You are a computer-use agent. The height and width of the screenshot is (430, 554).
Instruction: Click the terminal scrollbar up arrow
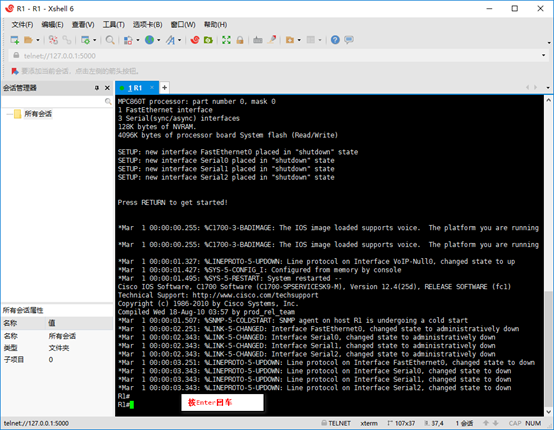coord(548,100)
